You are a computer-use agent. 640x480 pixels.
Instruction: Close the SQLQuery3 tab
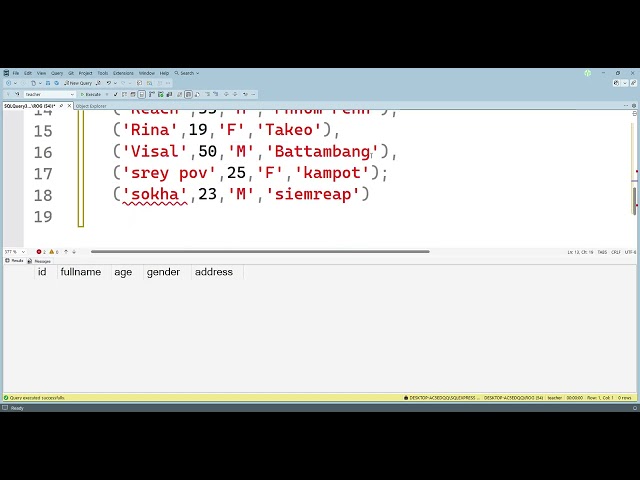point(69,106)
